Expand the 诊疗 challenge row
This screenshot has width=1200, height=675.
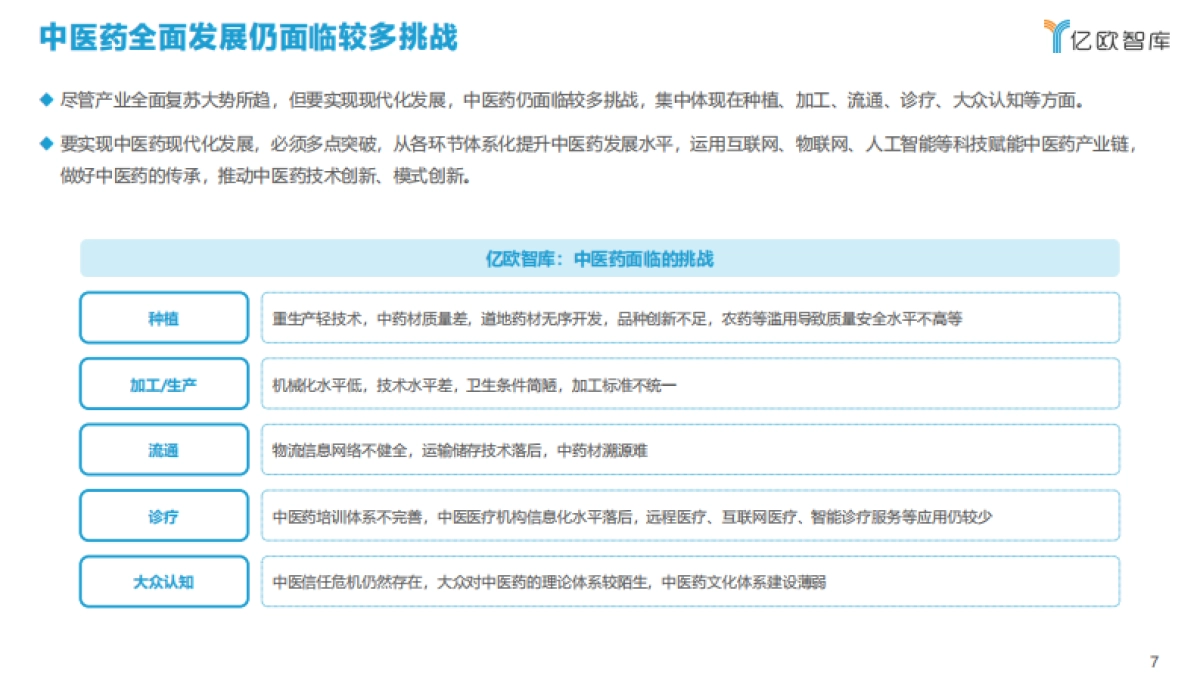pos(690,515)
